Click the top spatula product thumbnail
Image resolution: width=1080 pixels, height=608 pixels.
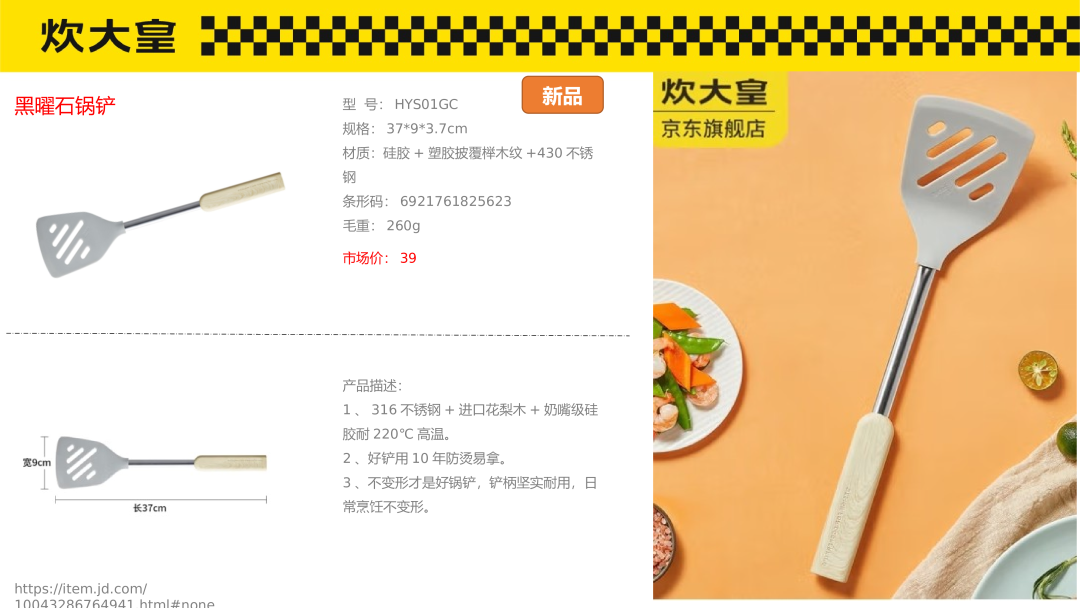coord(160,224)
